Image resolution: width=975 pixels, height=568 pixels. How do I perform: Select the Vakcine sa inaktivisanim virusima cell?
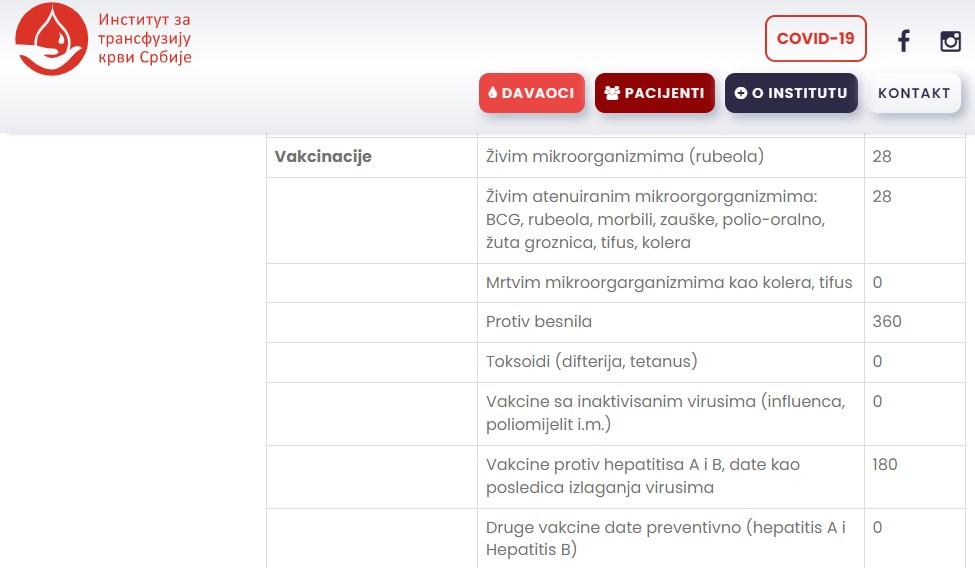point(670,414)
